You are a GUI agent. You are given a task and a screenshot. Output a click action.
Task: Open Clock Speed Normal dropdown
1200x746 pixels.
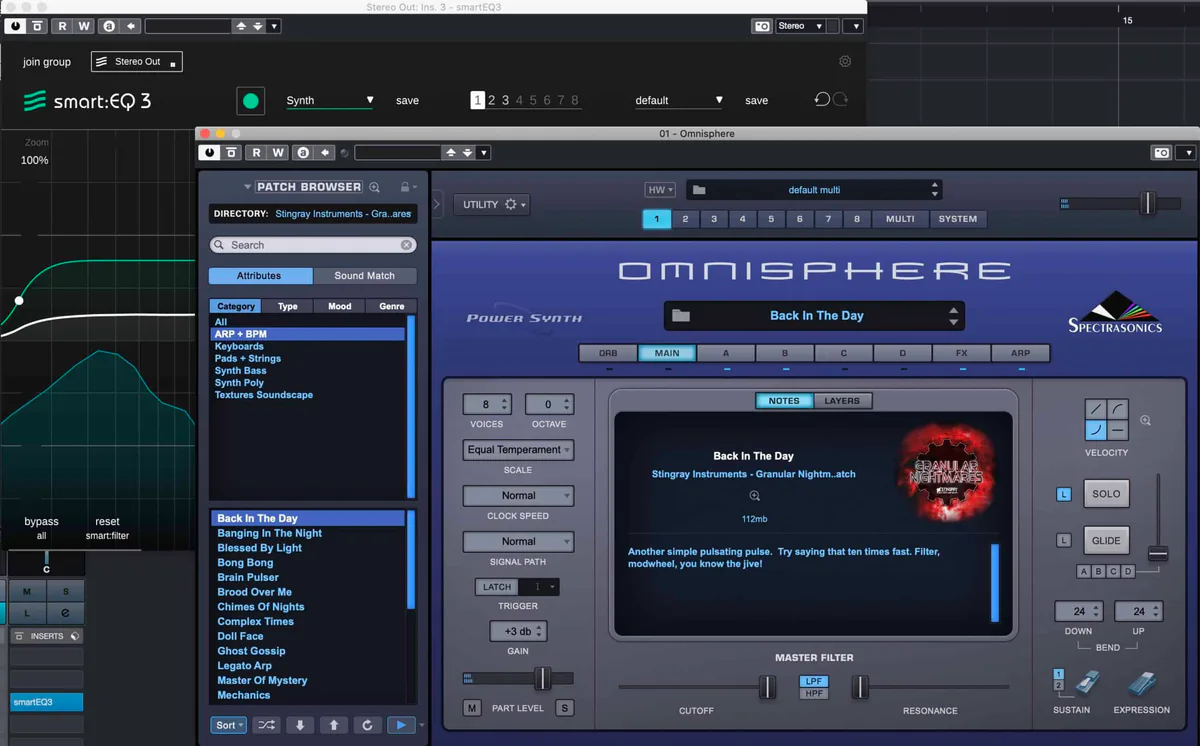coord(518,495)
